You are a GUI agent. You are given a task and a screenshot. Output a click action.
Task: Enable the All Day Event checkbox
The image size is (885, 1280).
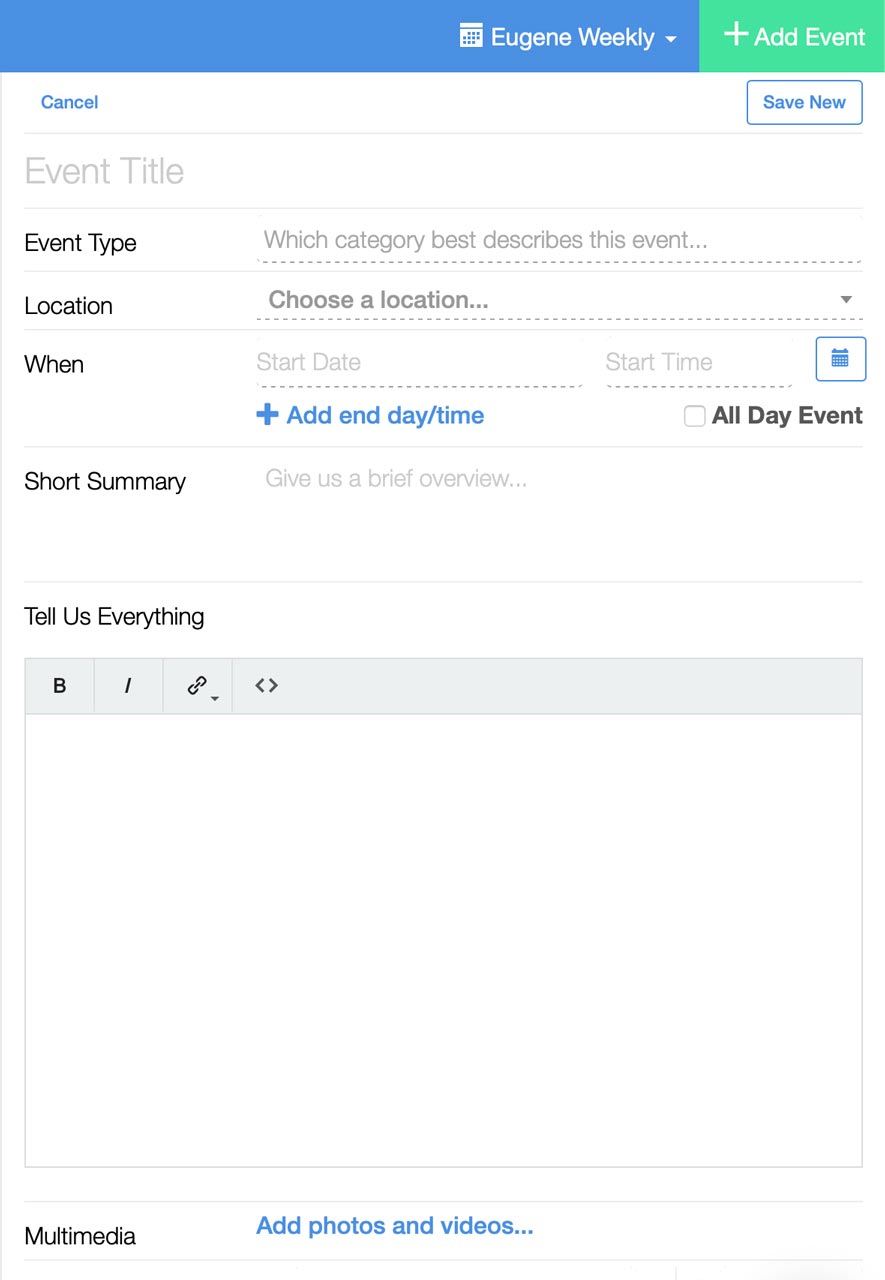(694, 416)
